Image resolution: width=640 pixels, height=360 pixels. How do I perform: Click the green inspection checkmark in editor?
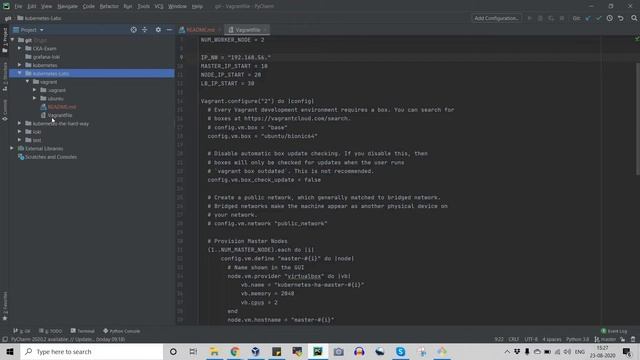637,39
